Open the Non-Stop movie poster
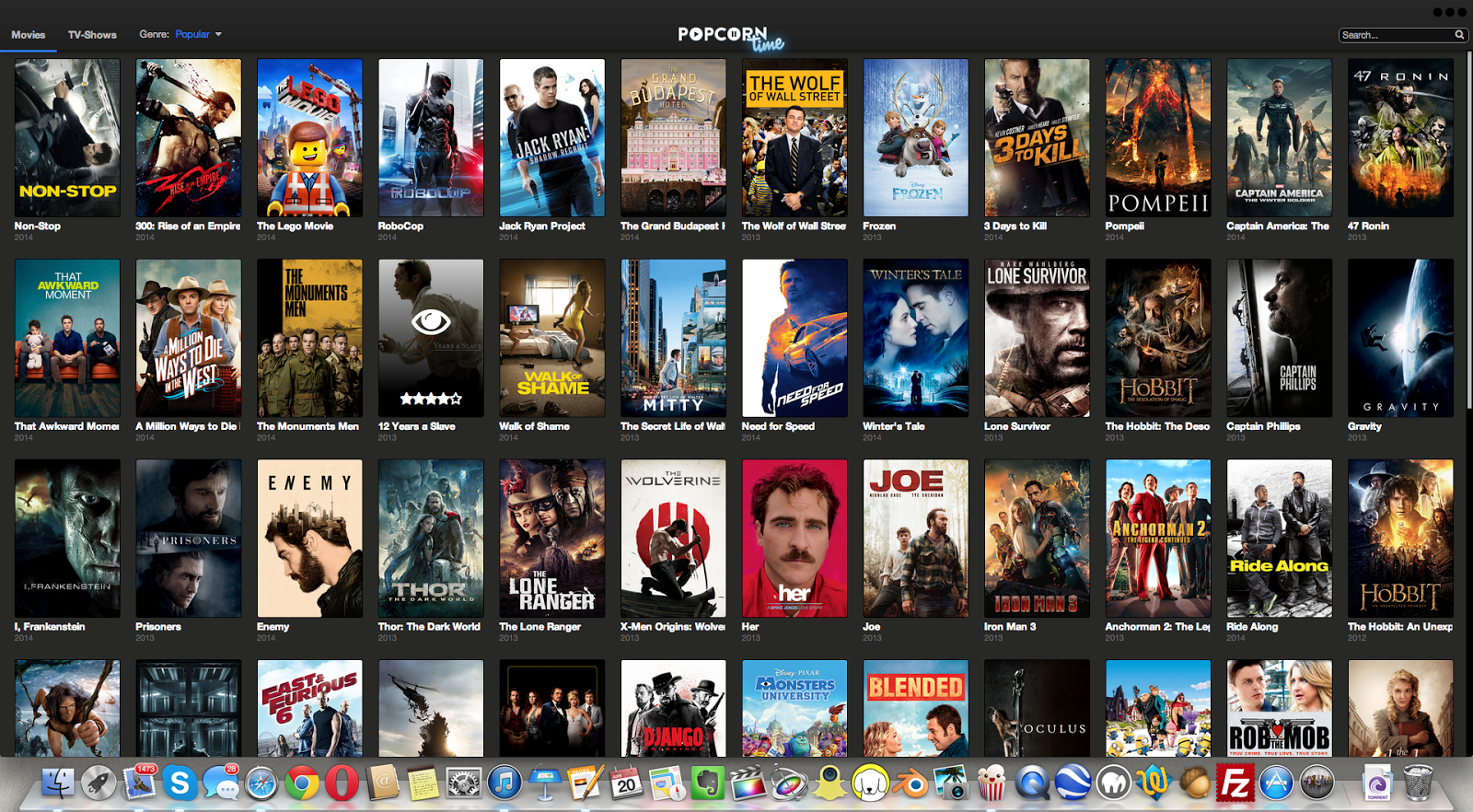 coord(67,138)
